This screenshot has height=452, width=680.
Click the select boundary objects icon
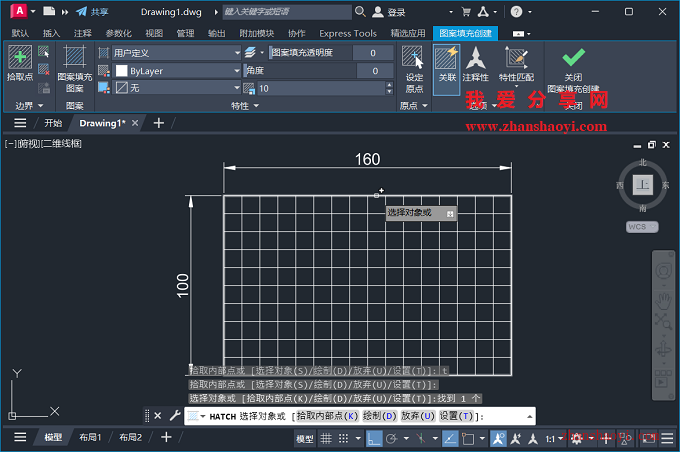43,52
